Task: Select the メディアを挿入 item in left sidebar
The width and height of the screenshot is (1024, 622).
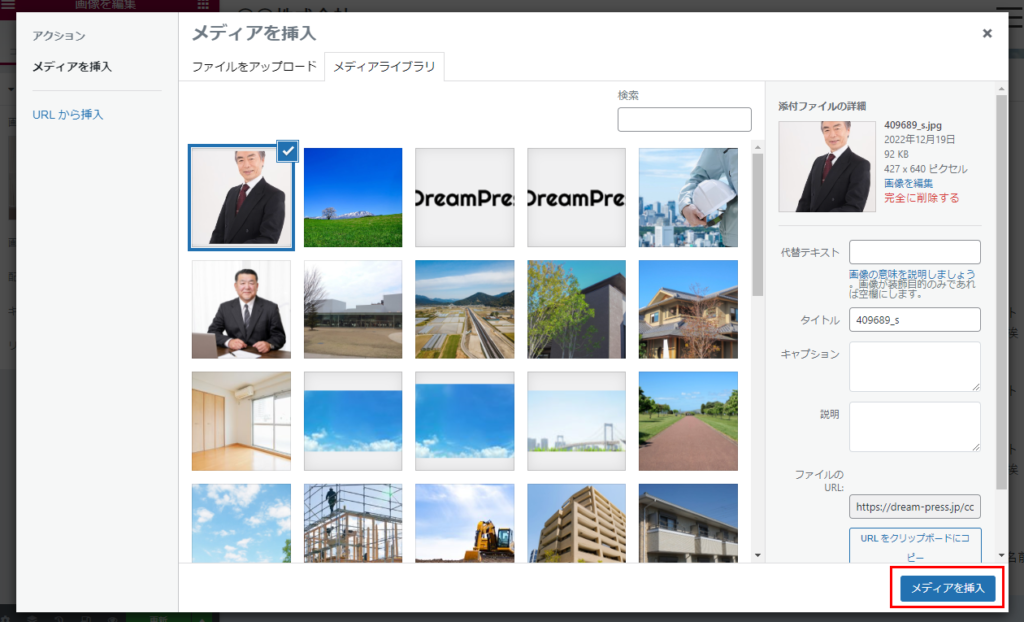Action: (72, 67)
